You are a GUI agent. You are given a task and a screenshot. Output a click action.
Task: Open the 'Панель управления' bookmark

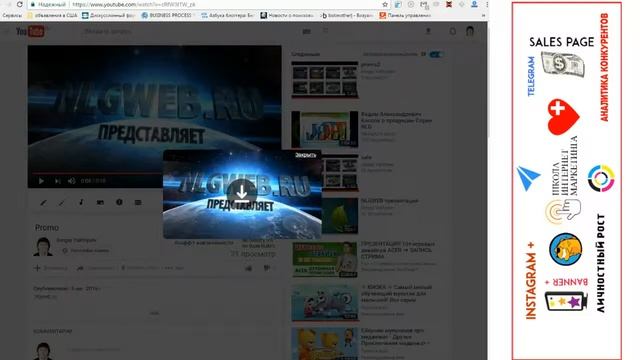(x=405, y=16)
